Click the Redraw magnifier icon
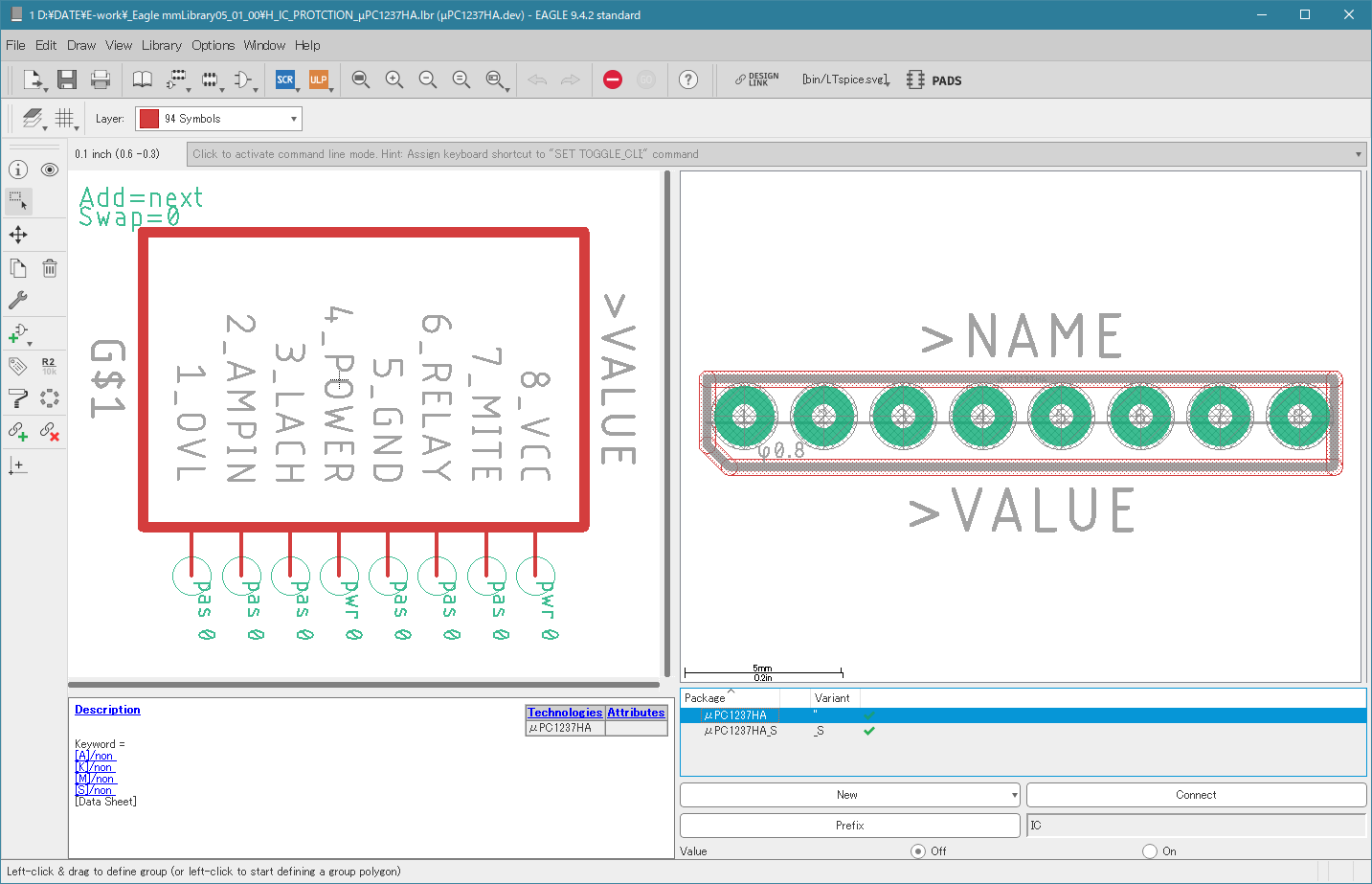This screenshot has height=884, width=1372. tap(461, 79)
